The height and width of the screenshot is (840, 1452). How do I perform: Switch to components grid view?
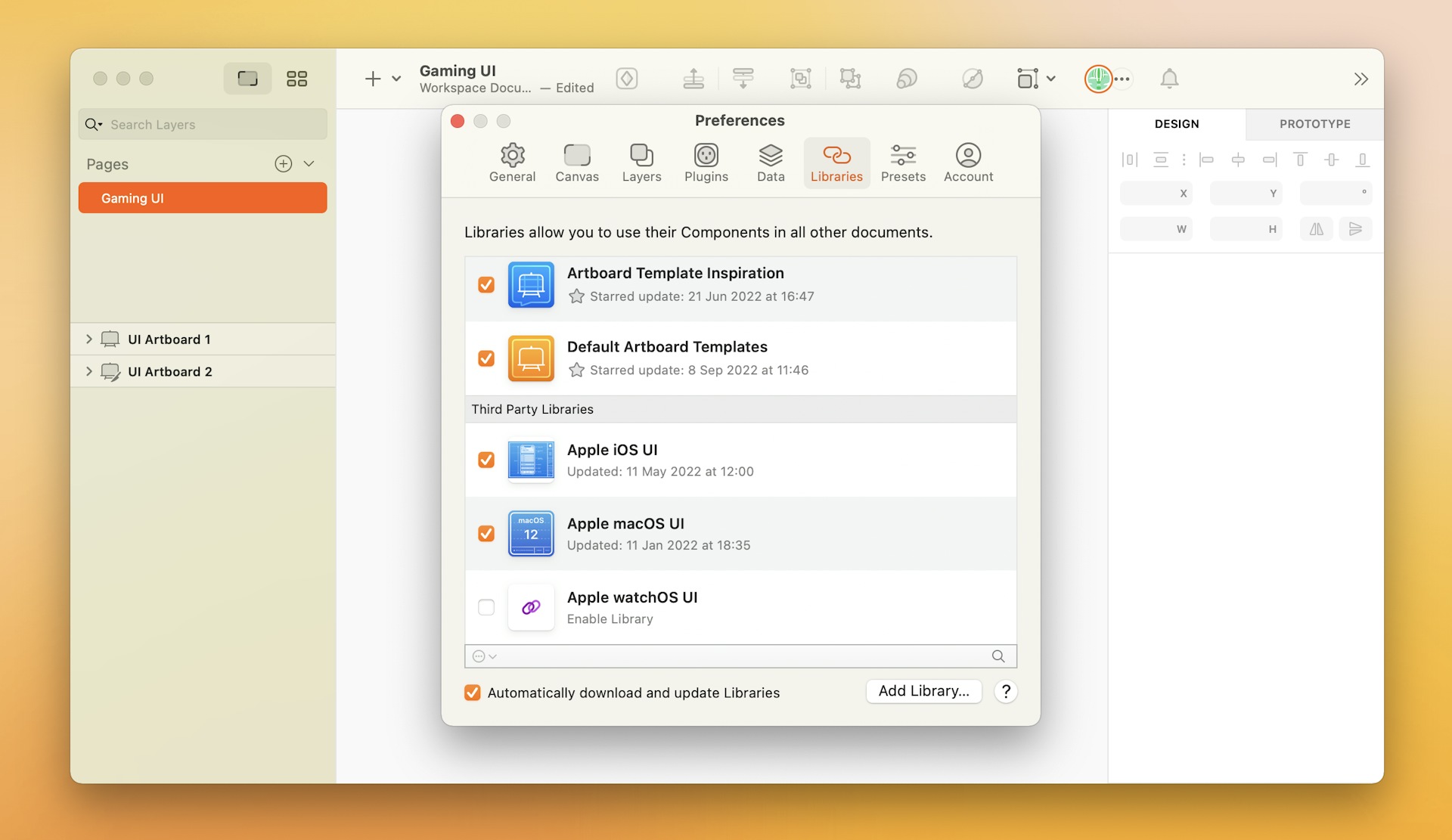click(x=296, y=79)
